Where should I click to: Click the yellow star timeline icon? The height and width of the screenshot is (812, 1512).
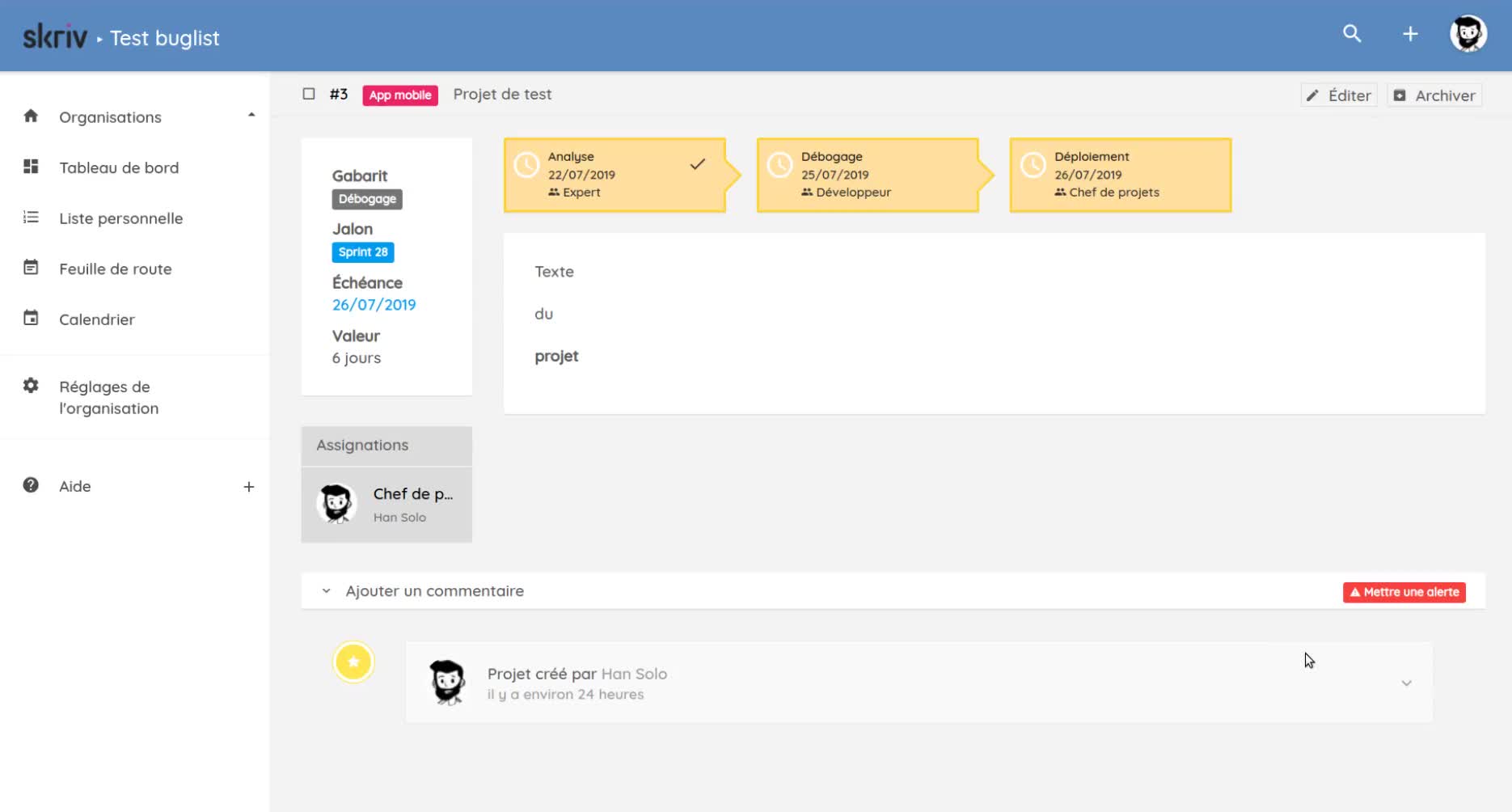click(353, 662)
